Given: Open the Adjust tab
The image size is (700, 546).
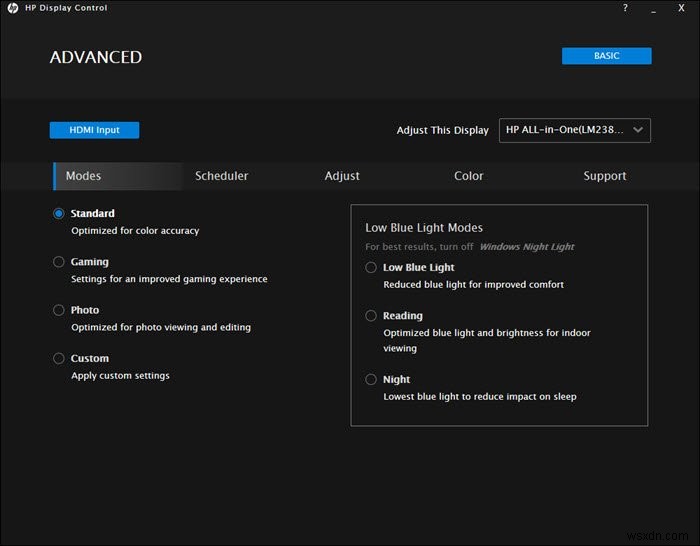Looking at the screenshot, I should 342,176.
